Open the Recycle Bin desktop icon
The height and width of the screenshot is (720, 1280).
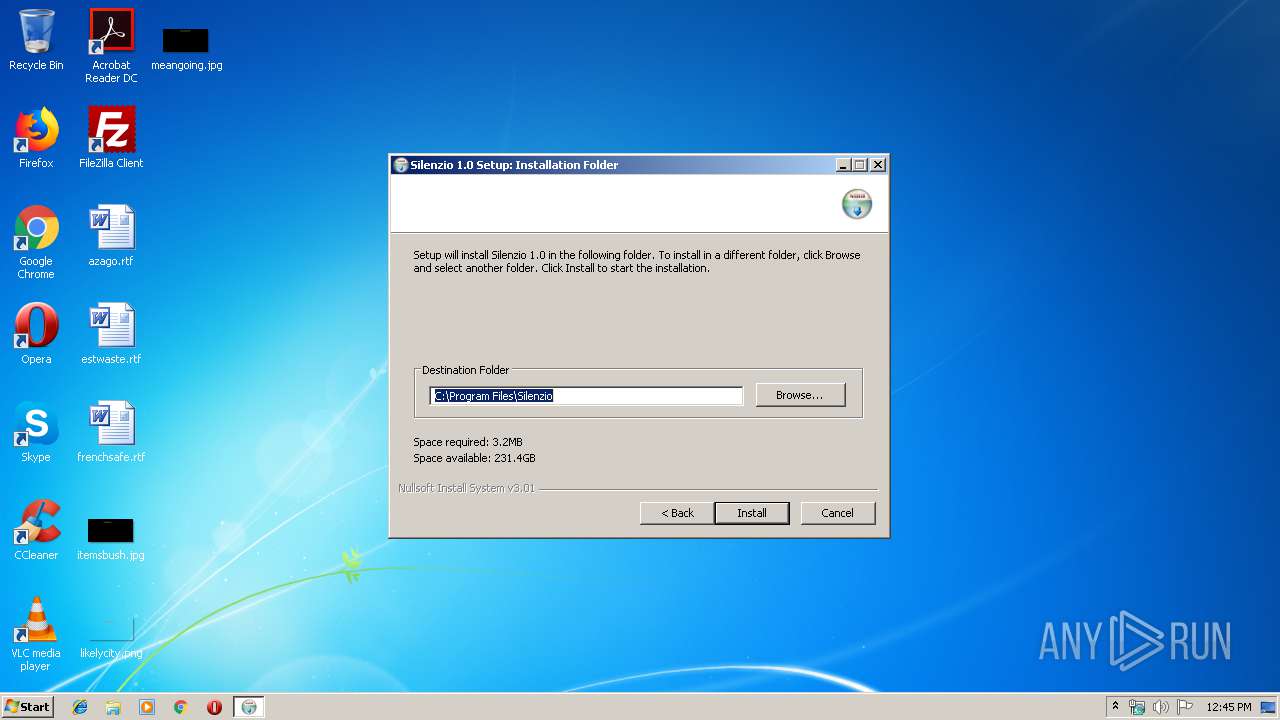[36, 40]
